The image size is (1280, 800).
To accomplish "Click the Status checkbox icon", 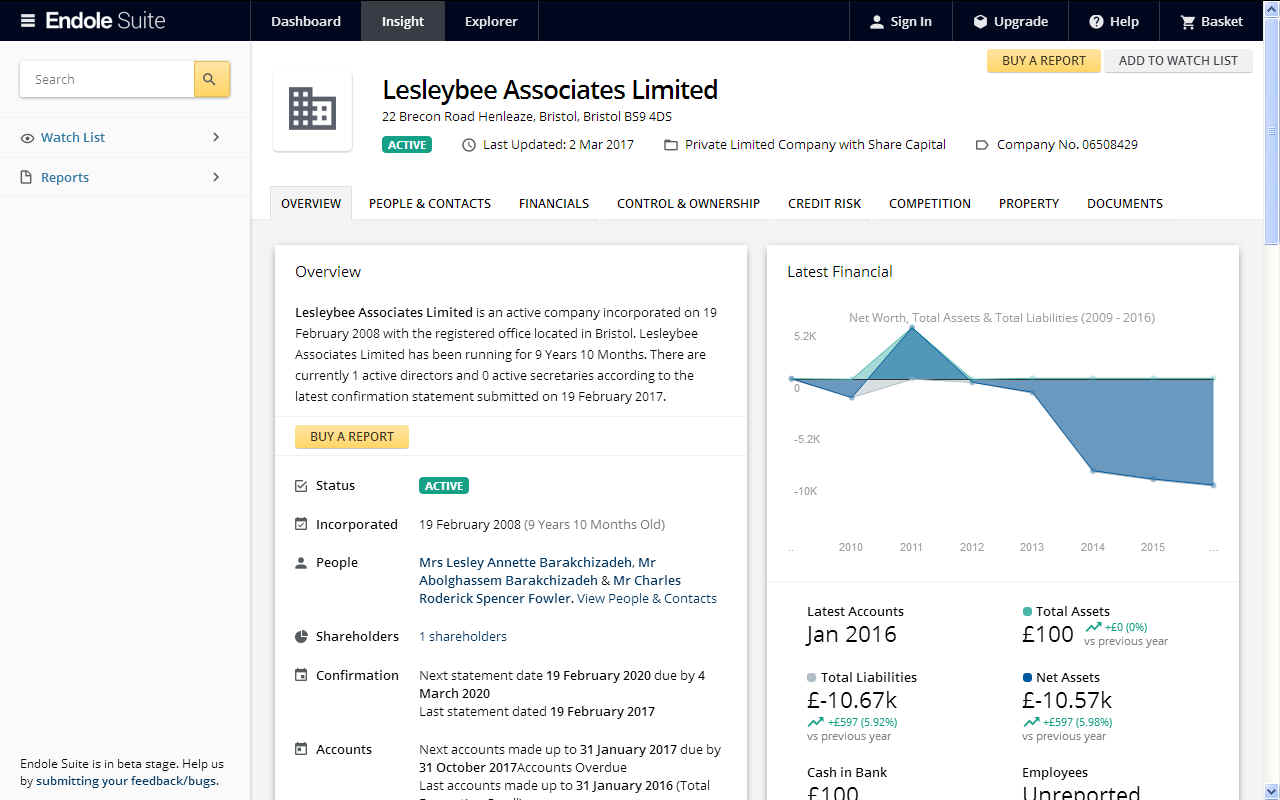I will [x=301, y=486].
